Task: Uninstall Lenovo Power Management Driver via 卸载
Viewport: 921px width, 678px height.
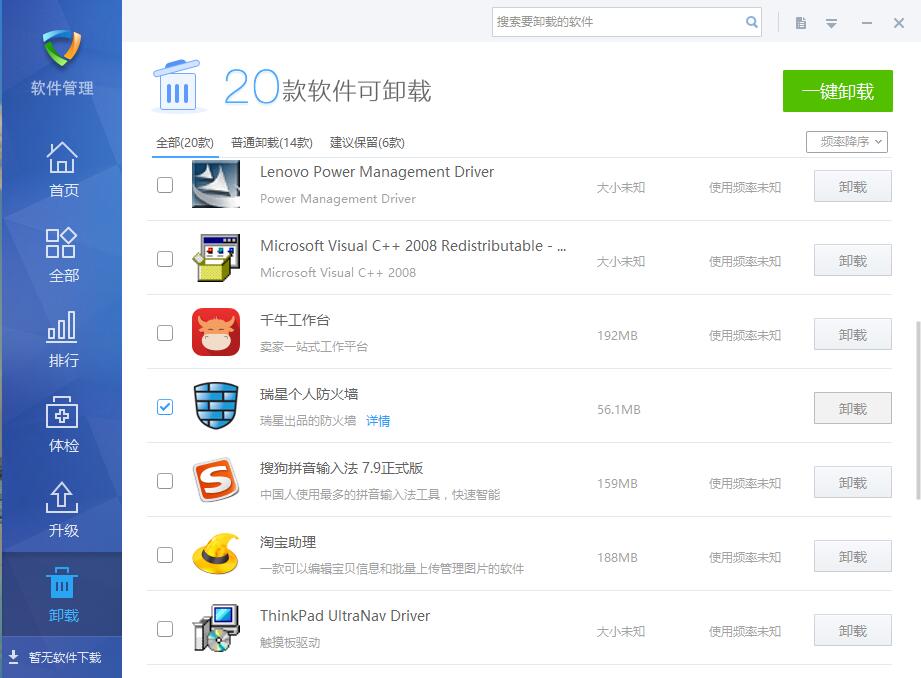Action: [852, 186]
